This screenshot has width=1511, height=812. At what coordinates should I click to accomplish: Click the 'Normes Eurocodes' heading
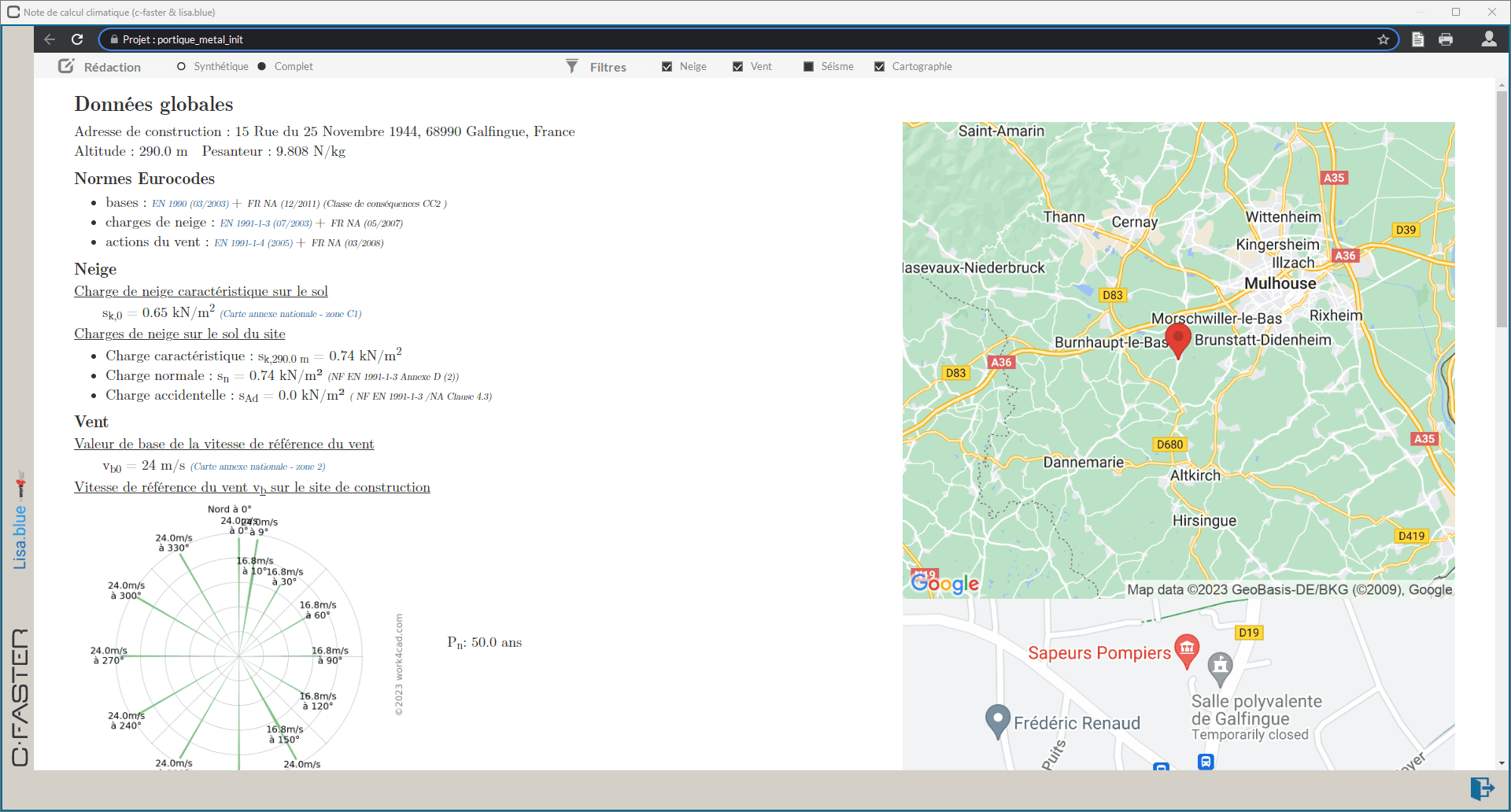tap(144, 179)
